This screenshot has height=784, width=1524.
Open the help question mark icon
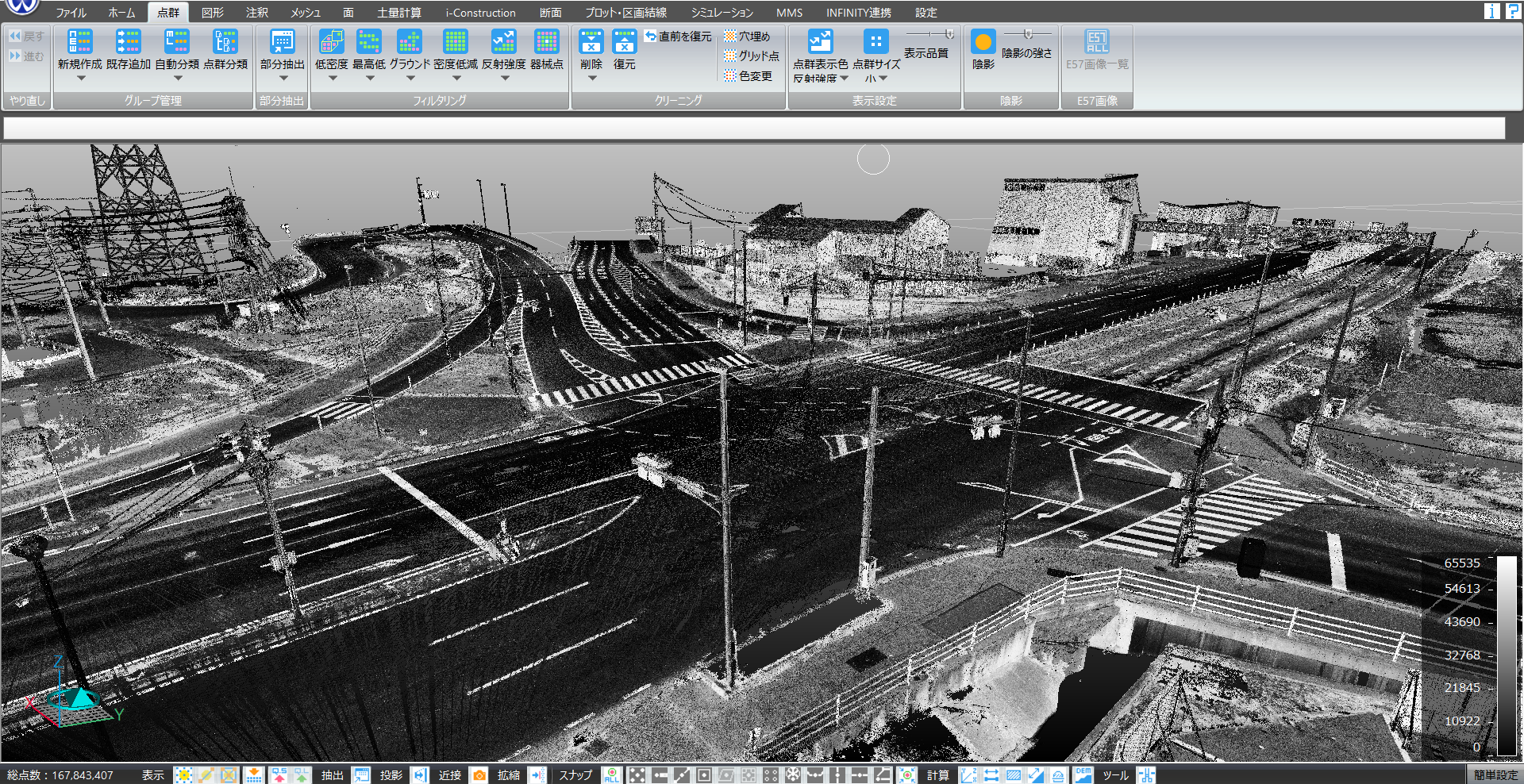(x=1513, y=10)
